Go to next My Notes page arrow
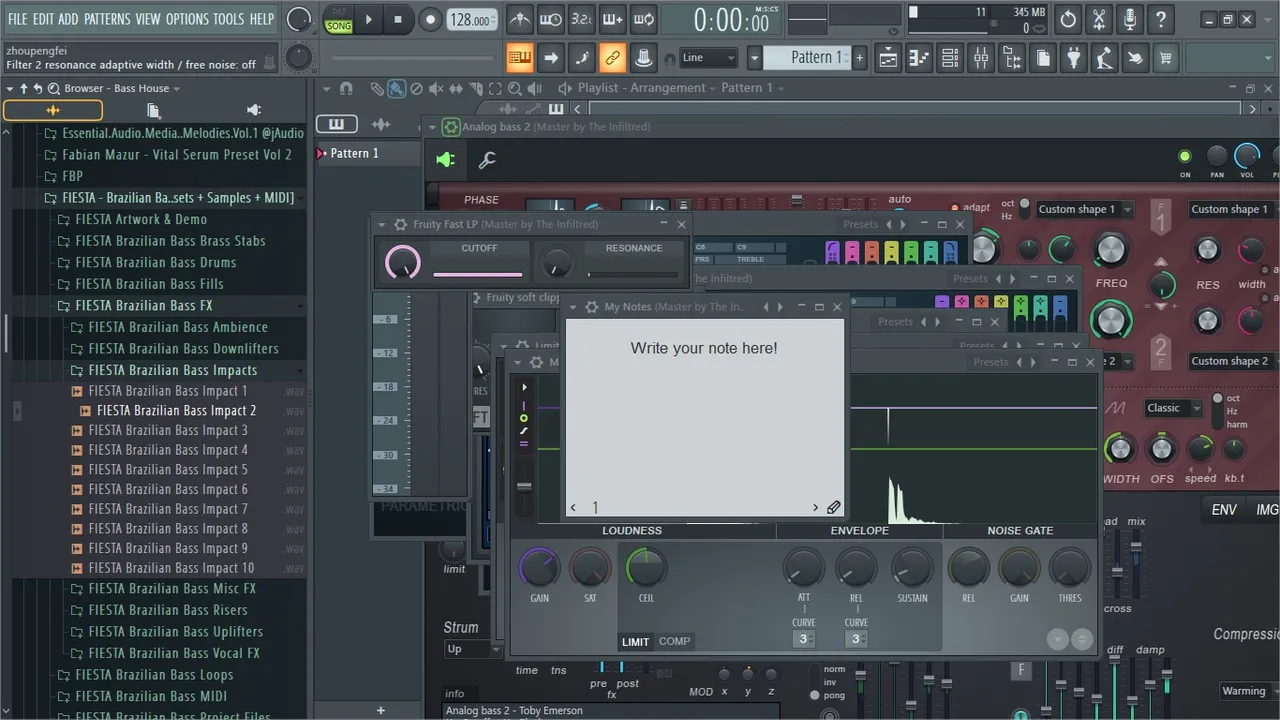The width and height of the screenshot is (1280, 720). tap(815, 508)
